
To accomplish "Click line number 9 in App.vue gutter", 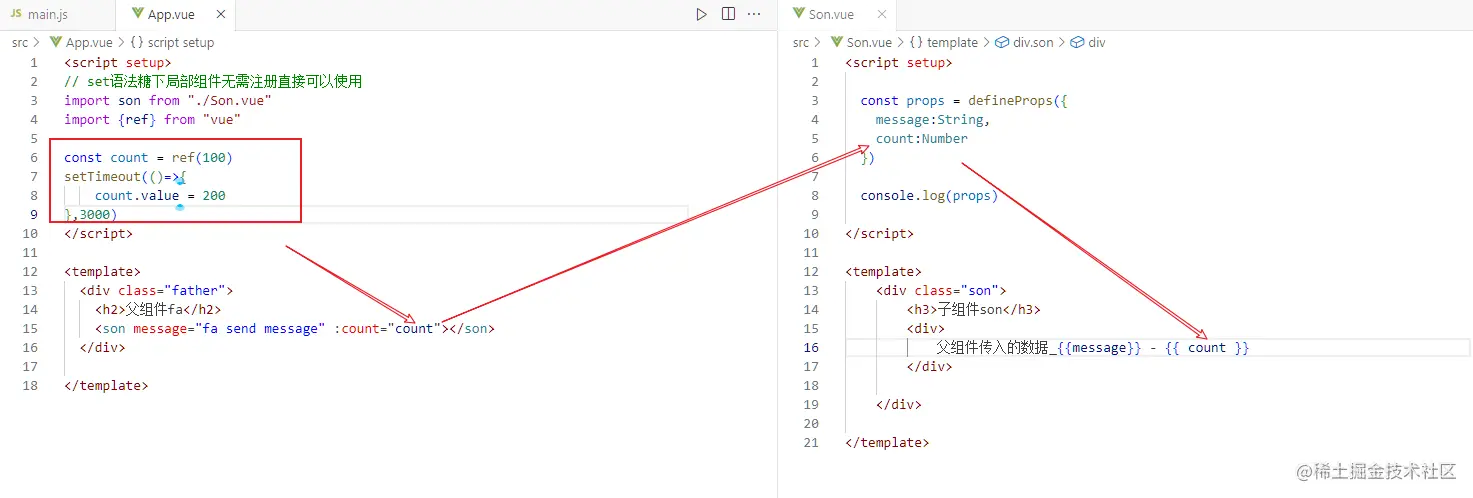I will coord(34,214).
